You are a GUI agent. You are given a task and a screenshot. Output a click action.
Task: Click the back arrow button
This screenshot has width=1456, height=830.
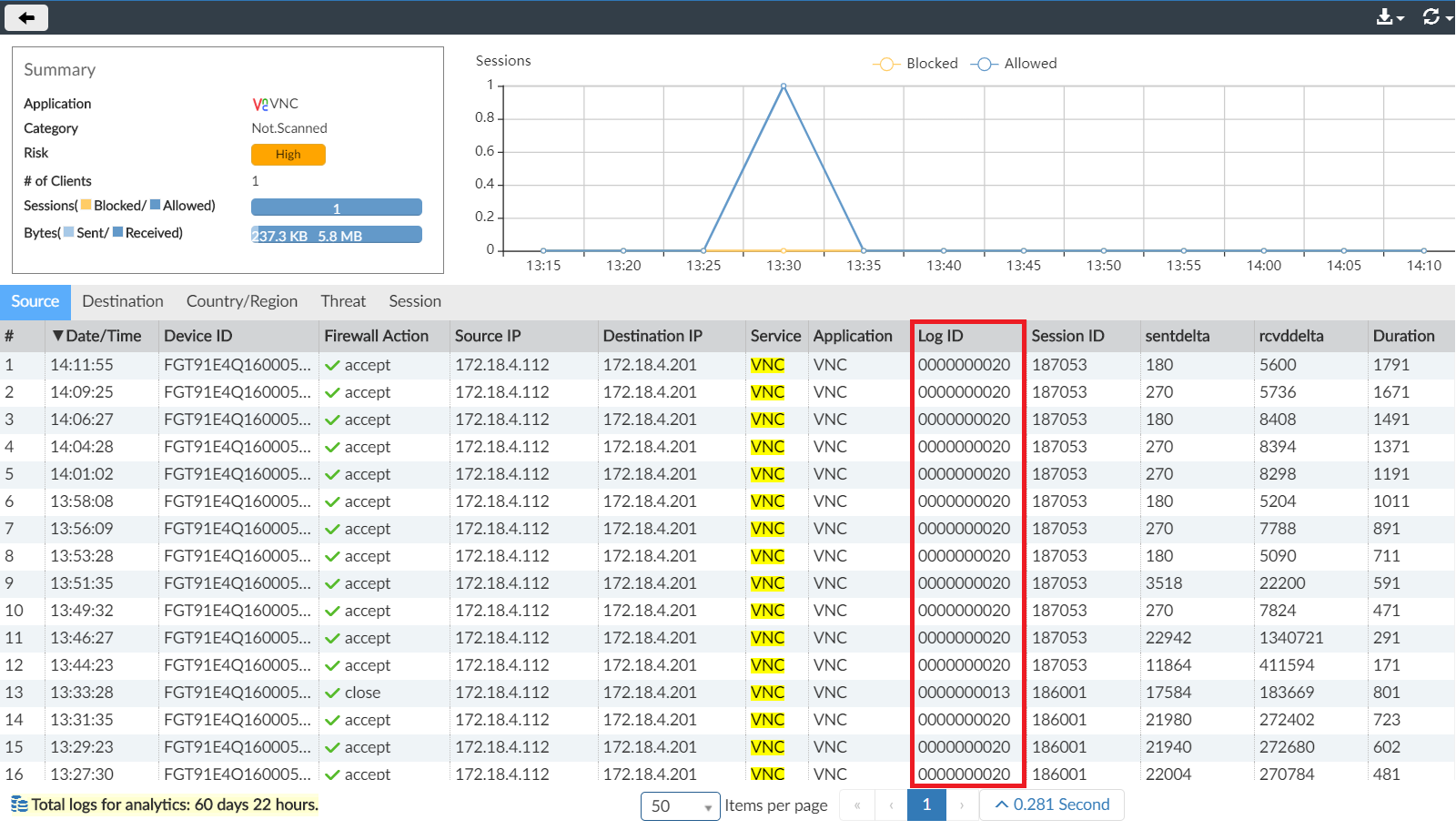click(26, 17)
